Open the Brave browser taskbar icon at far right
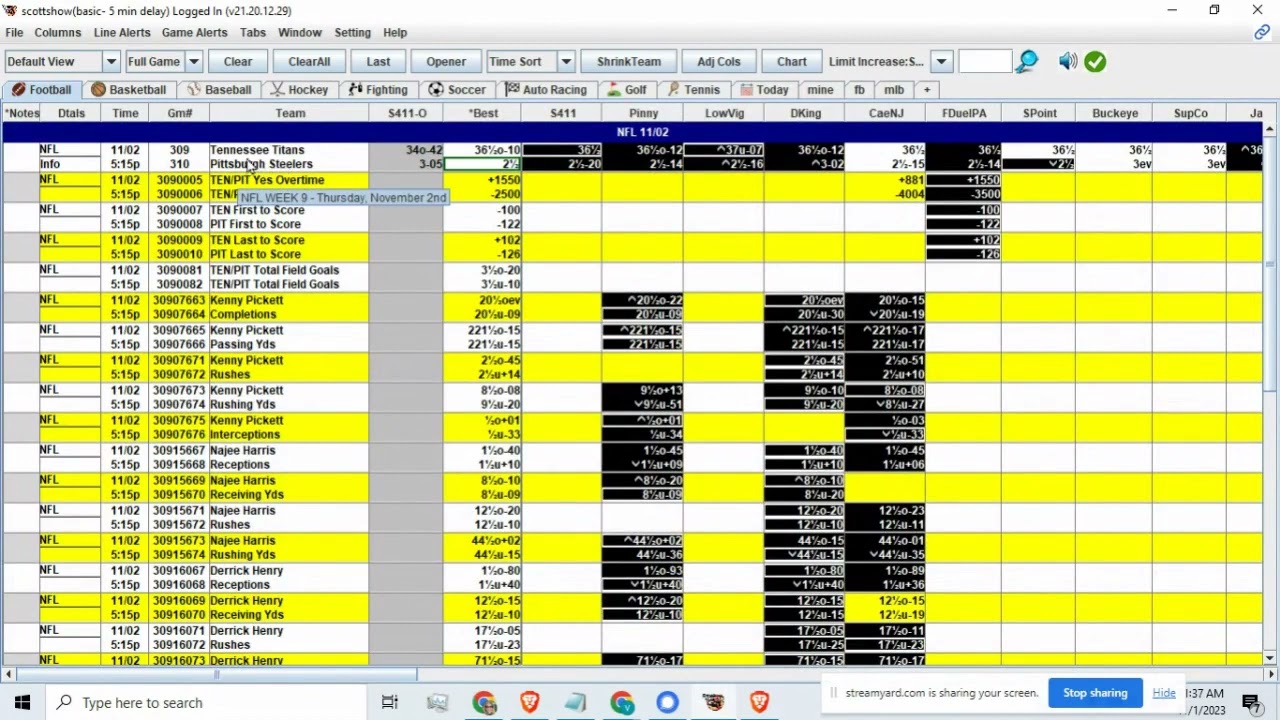Viewport: 1280px width, 720px height. [x=760, y=702]
